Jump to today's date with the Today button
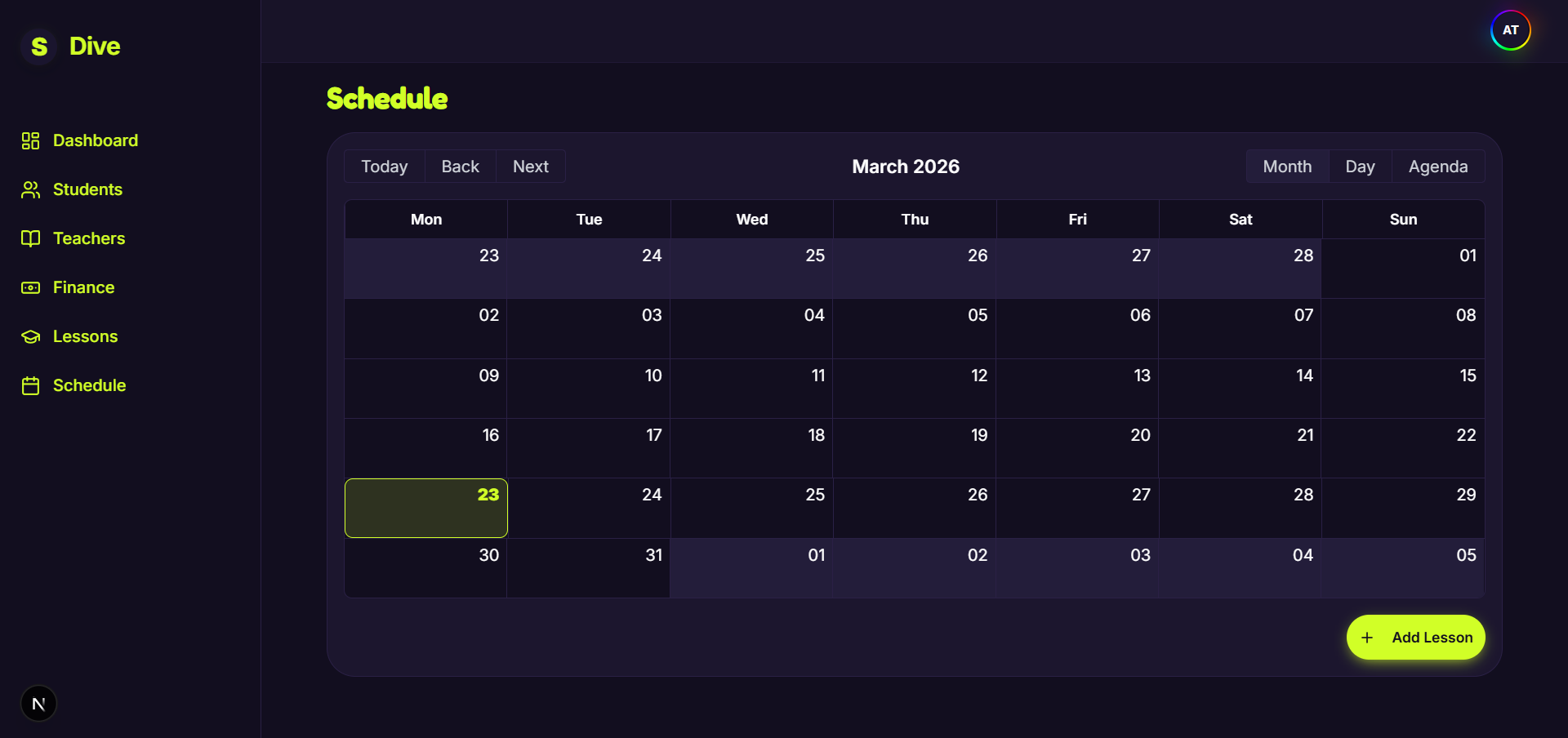The height and width of the screenshot is (738, 1568). pos(384,166)
